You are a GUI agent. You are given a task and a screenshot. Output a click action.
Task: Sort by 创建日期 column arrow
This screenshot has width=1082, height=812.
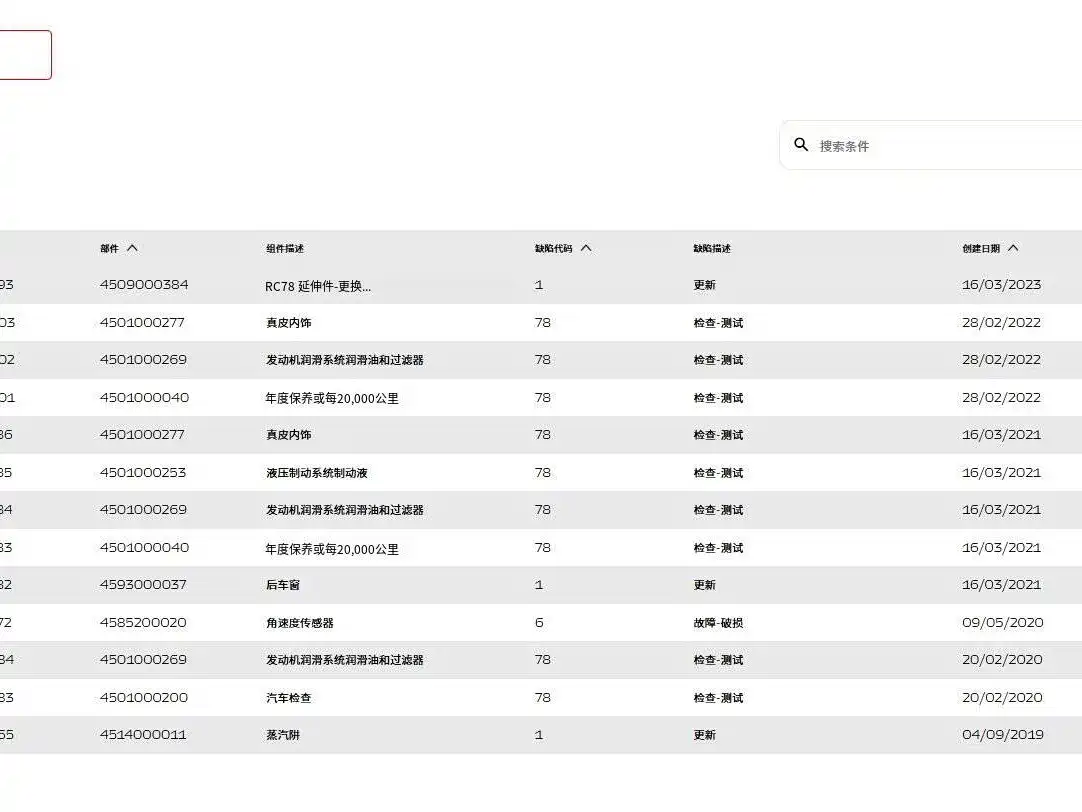1013,248
